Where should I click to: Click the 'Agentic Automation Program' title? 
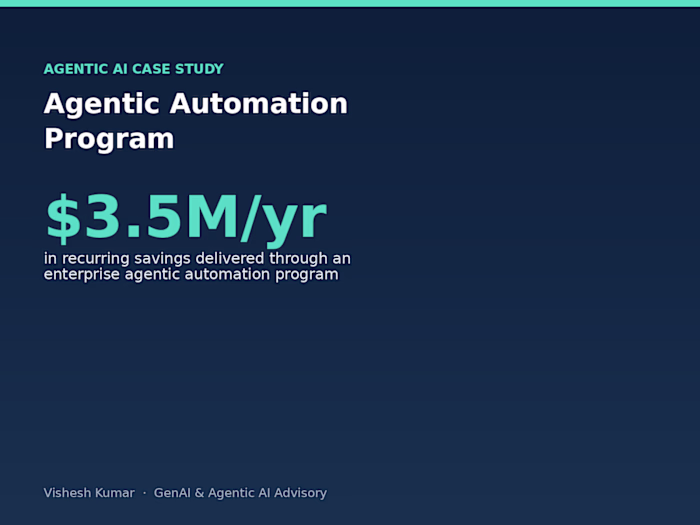tap(196, 121)
